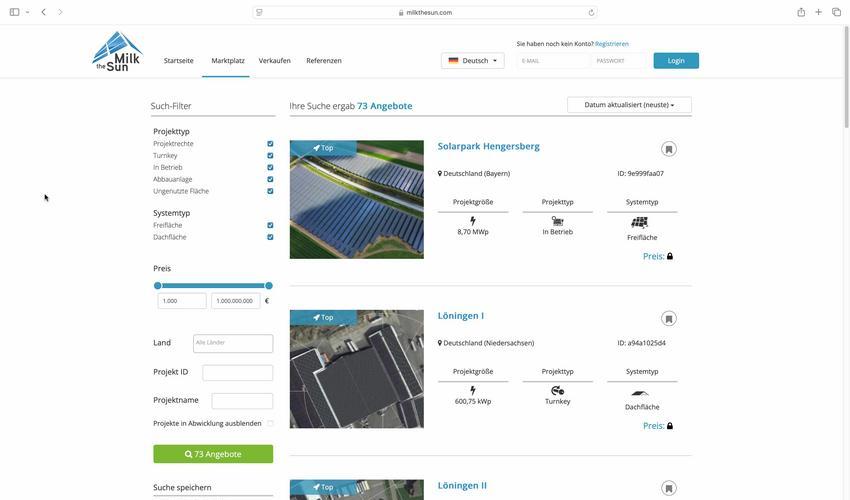Screen dimensions: 850x500
Task: Open the Deutsch language dropdown
Action: pyautogui.click(x=473, y=61)
